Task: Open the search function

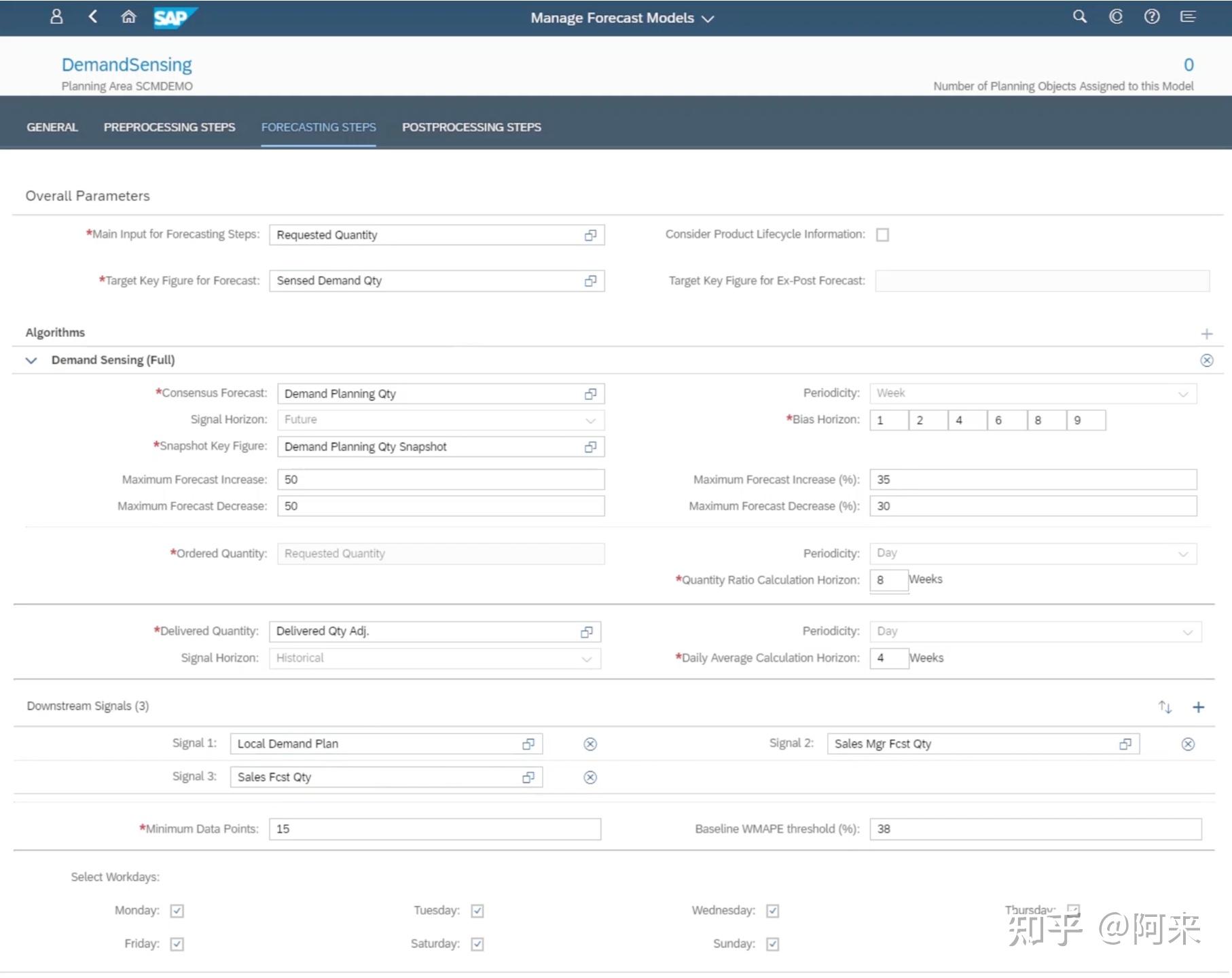Action: pos(1079,17)
